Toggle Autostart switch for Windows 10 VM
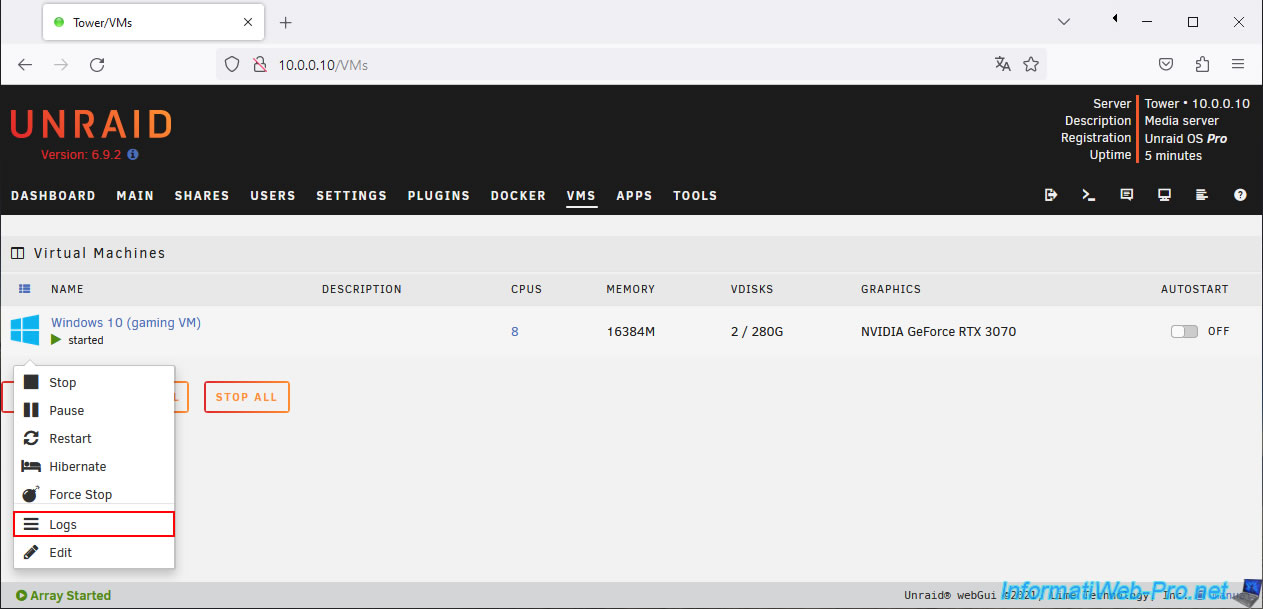The width and height of the screenshot is (1263, 609). click(x=1184, y=331)
